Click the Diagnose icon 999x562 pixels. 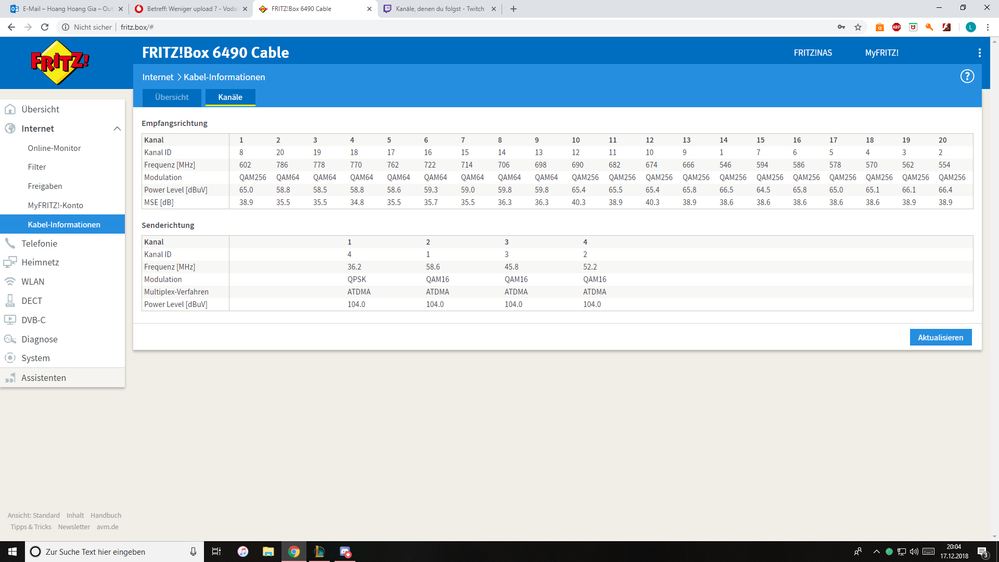[x=10, y=339]
